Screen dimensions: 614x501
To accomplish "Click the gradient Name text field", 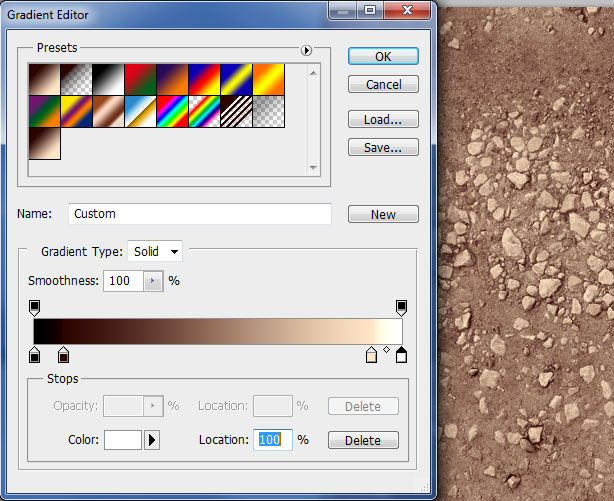I will [200, 214].
